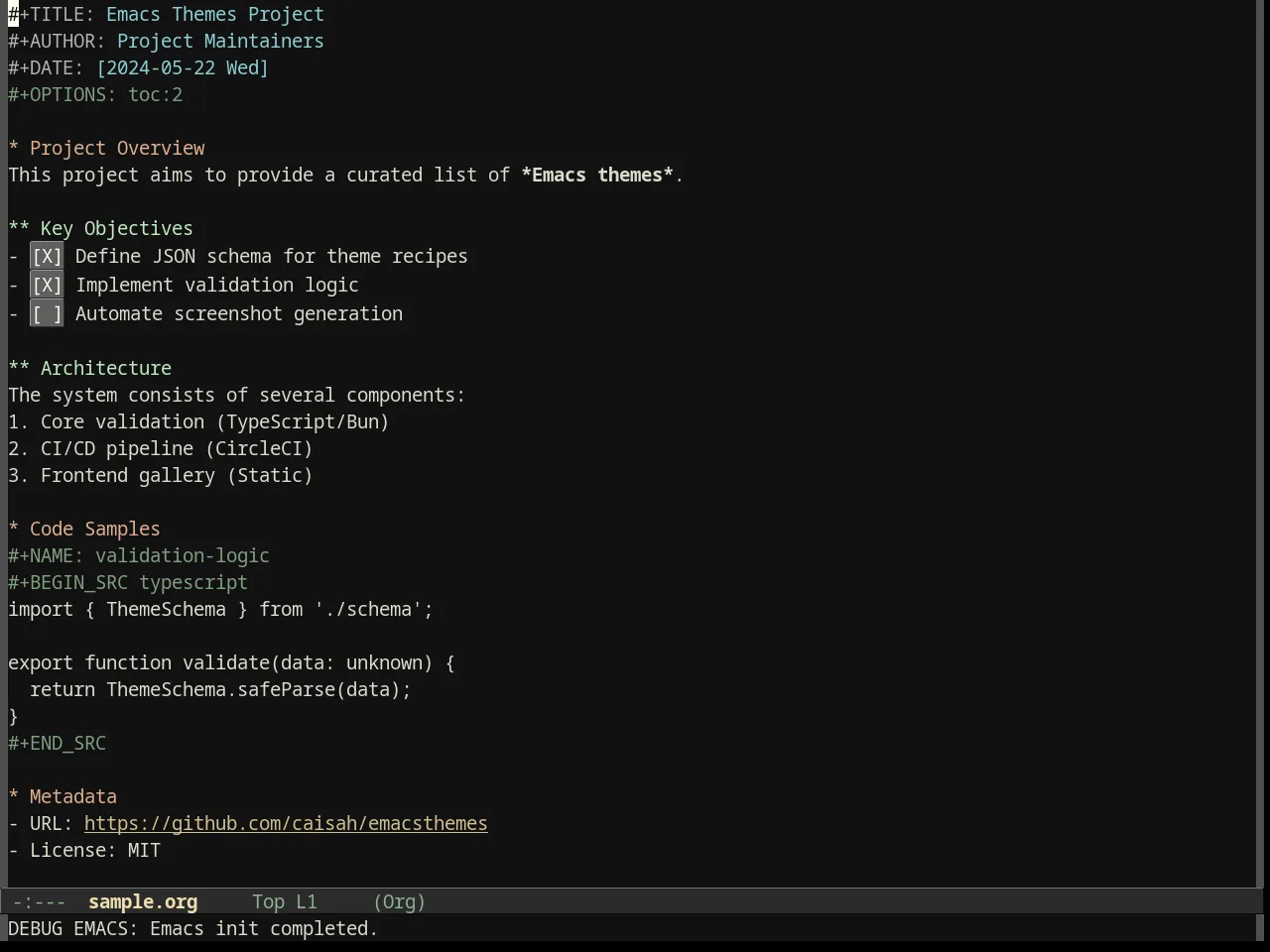Click the sample.org buffer name in mode line
The width and height of the screenshot is (1270, 952).
pos(143,902)
